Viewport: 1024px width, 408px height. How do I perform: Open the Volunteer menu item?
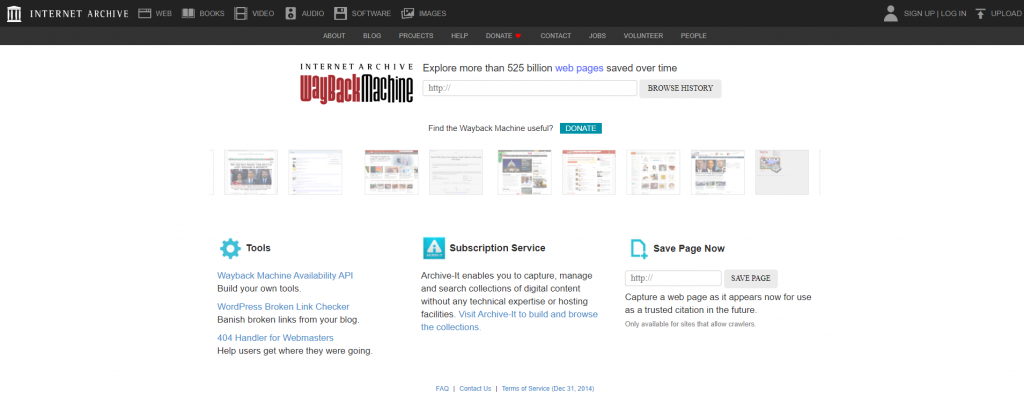point(643,36)
